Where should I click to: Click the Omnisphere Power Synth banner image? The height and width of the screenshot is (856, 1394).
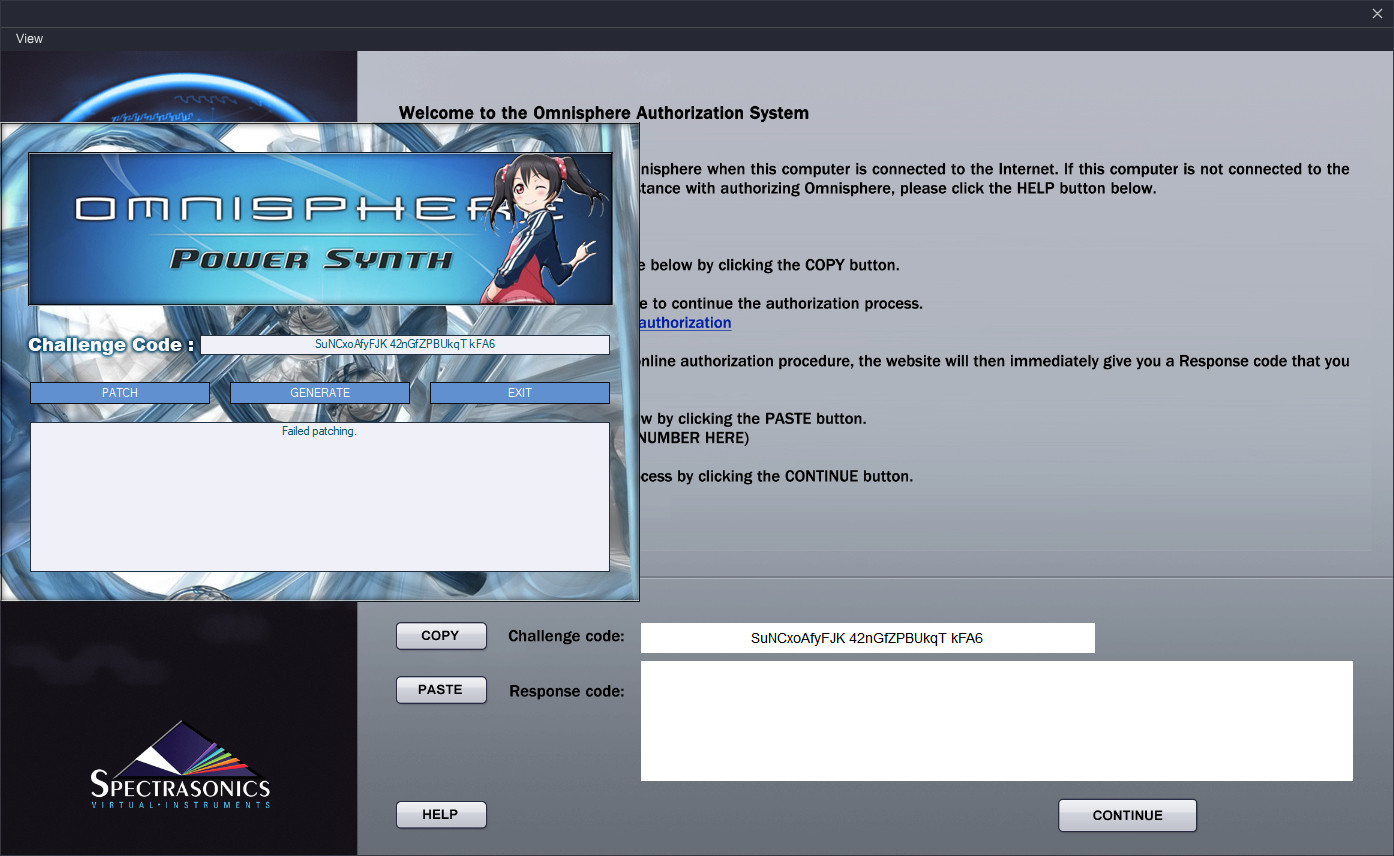pyautogui.click(x=320, y=229)
